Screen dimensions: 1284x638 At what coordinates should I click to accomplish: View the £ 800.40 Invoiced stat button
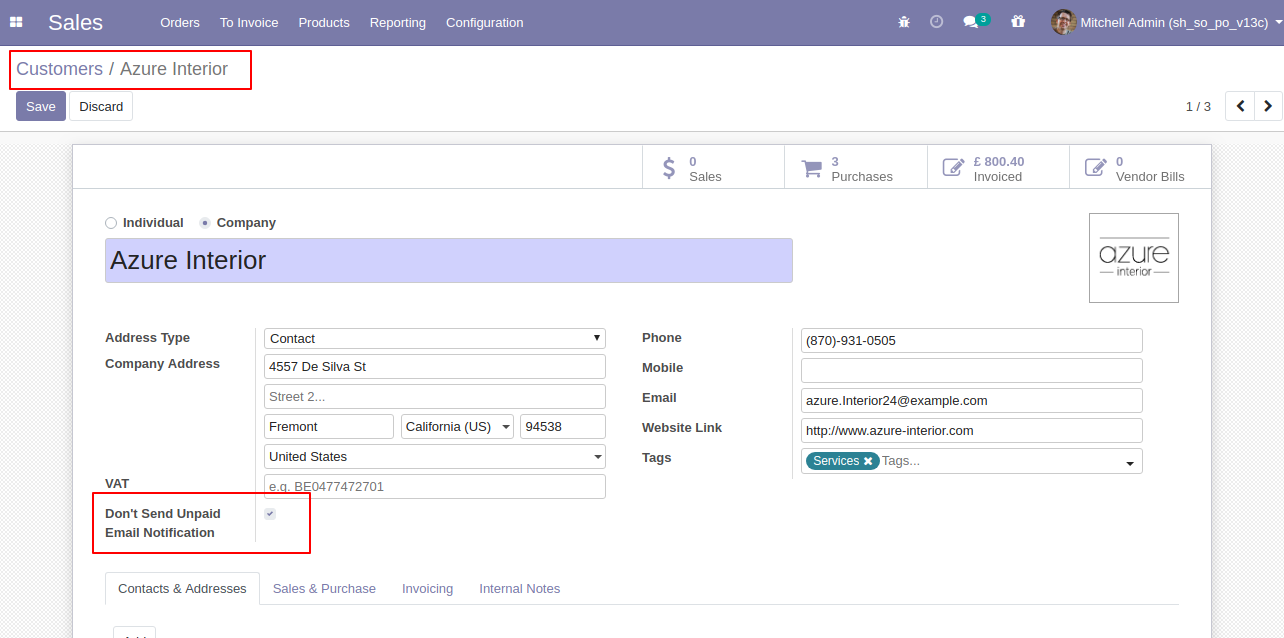coord(998,168)
